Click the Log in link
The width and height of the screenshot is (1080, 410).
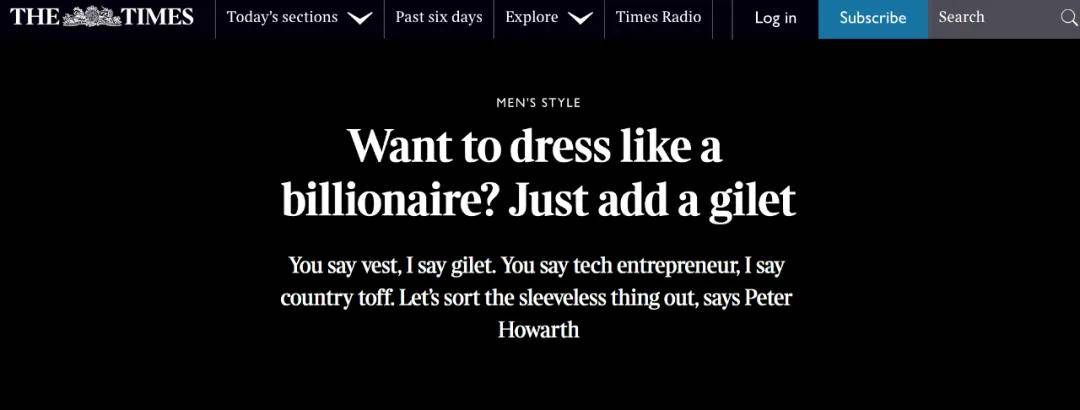[x=775, y=18]
